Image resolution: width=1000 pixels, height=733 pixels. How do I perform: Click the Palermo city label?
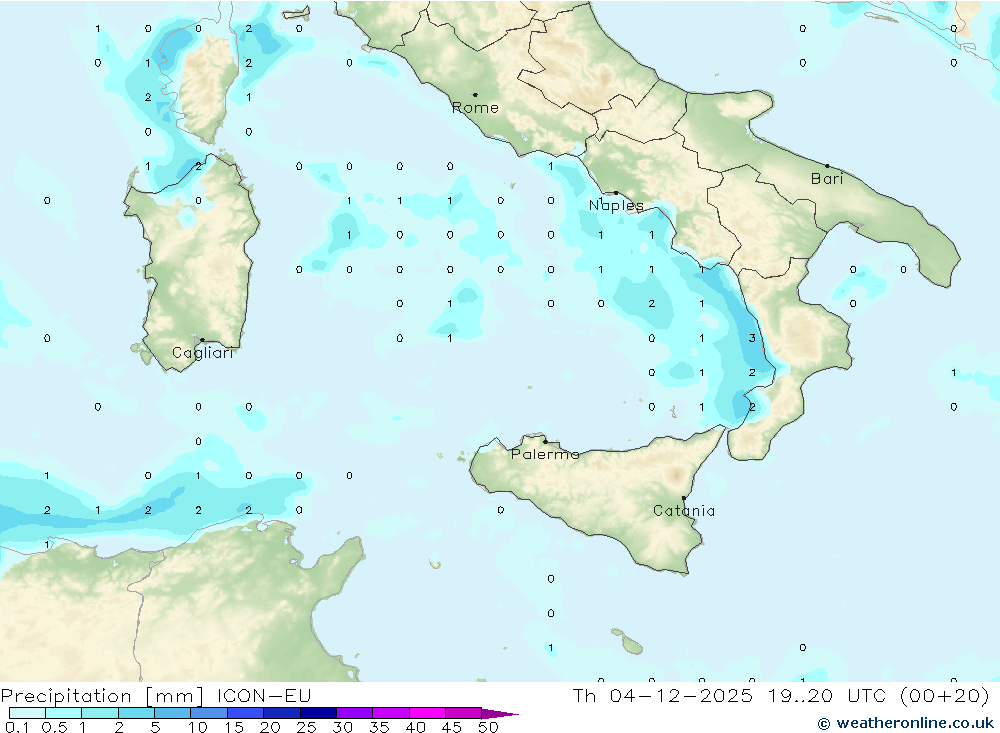[x=545, y=454]
